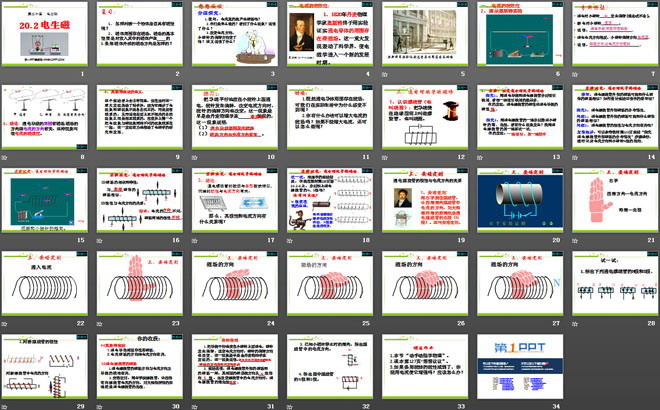Select slide 5 with old street picture
Viewport: 660px width, 410px height.
425,34
